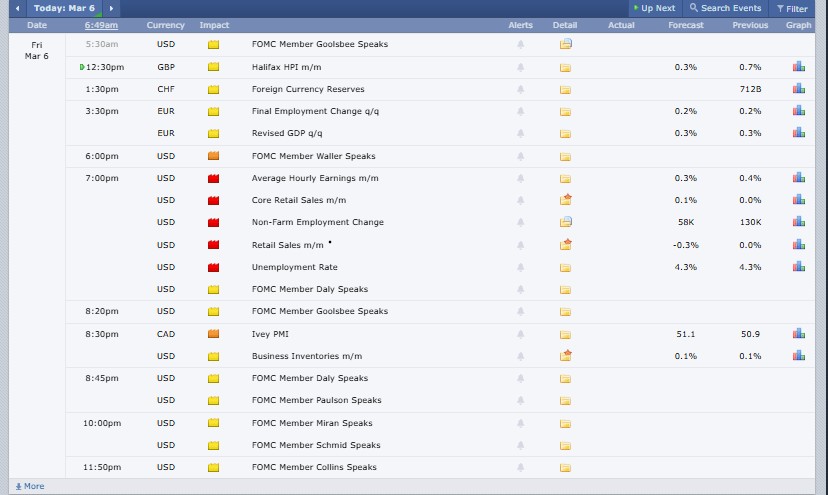
Task: Expand More events at the bottom
Action: click(30, 486)
